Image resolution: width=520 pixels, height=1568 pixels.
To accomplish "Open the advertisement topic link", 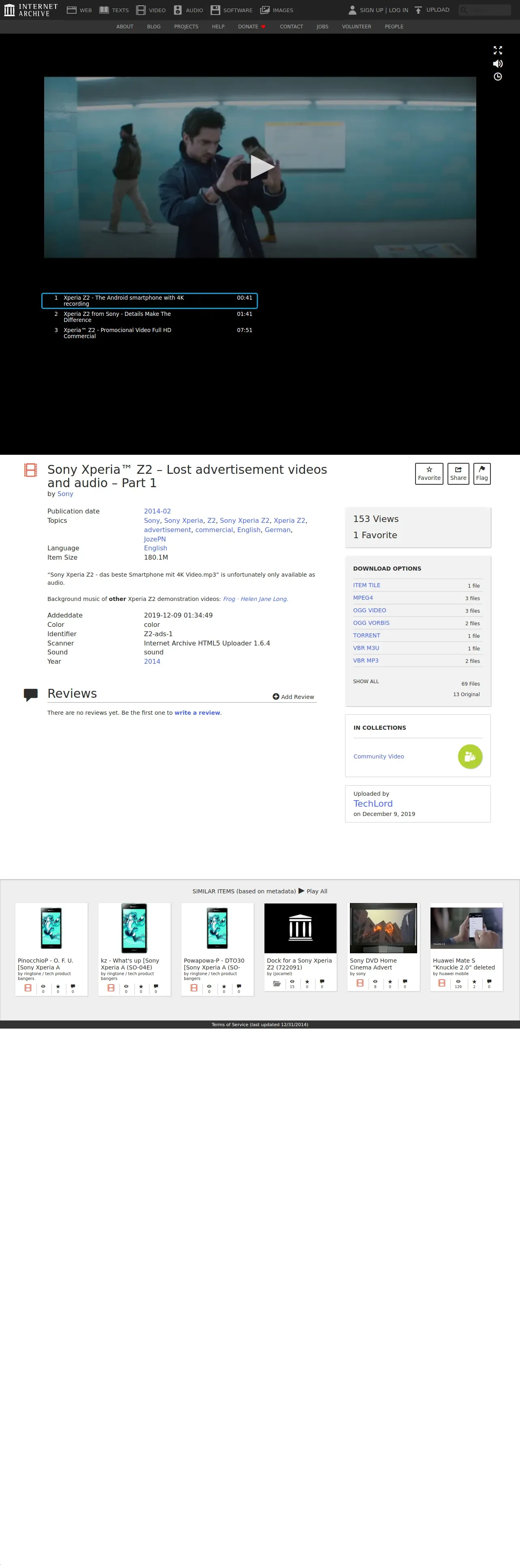I will point(167,530).
